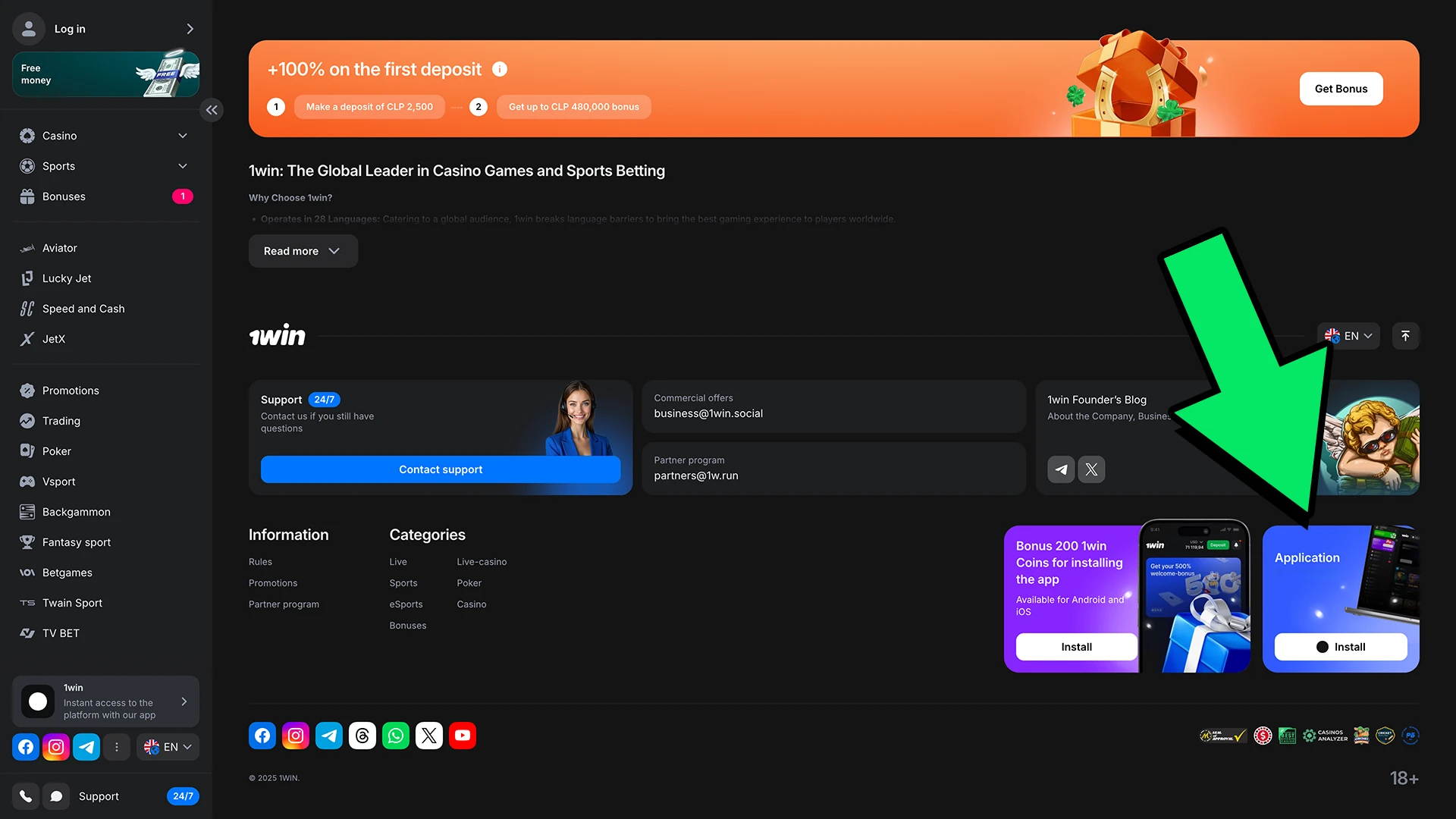Open more social options three-dot icon

click(x=116, y=747)
